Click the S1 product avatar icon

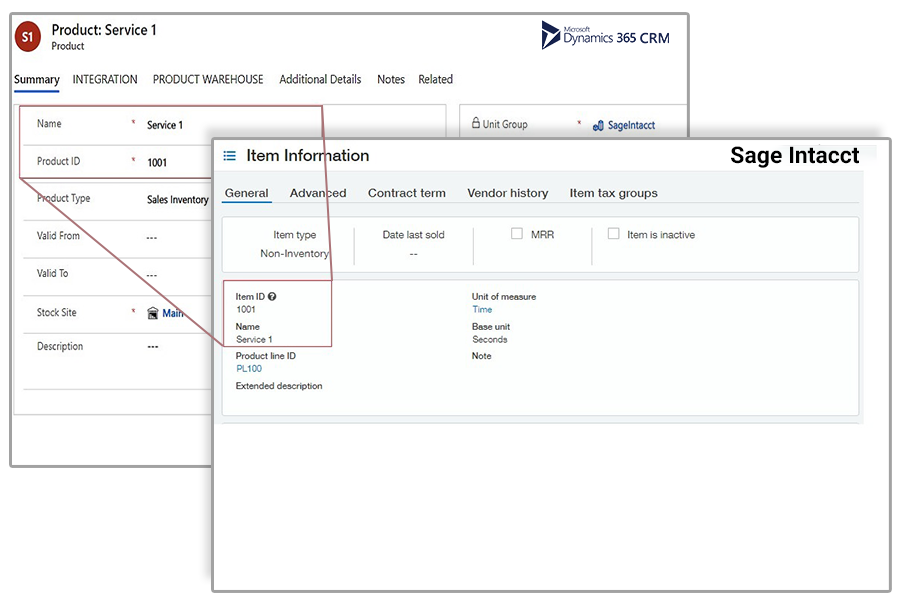[x=27, y=38]
